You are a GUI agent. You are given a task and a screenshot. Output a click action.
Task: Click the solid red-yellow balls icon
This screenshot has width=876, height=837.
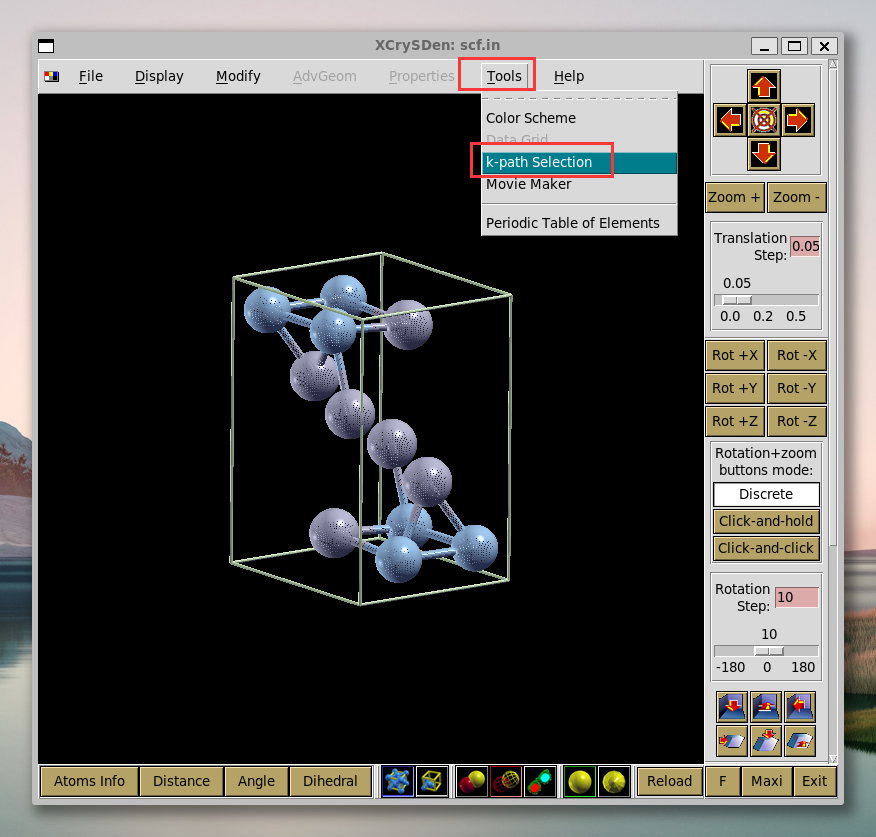[x=472, y=781]
